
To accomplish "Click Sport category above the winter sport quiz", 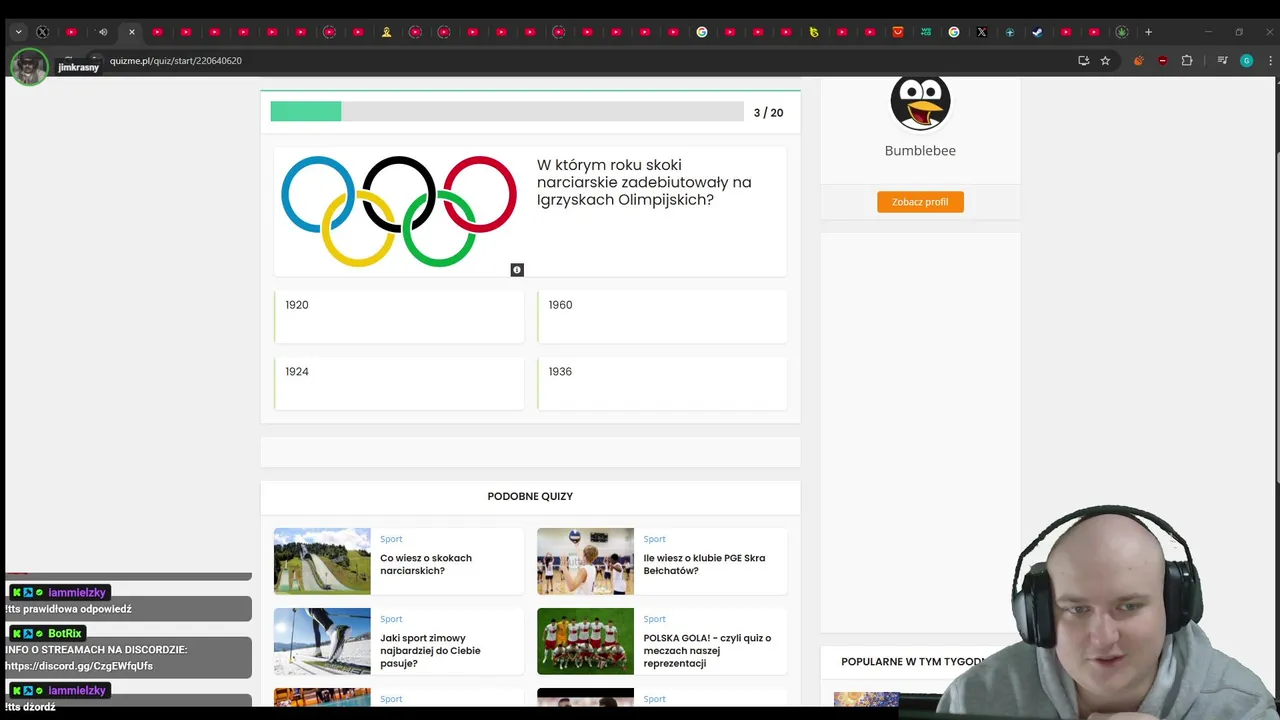I will tap(391, 619).
